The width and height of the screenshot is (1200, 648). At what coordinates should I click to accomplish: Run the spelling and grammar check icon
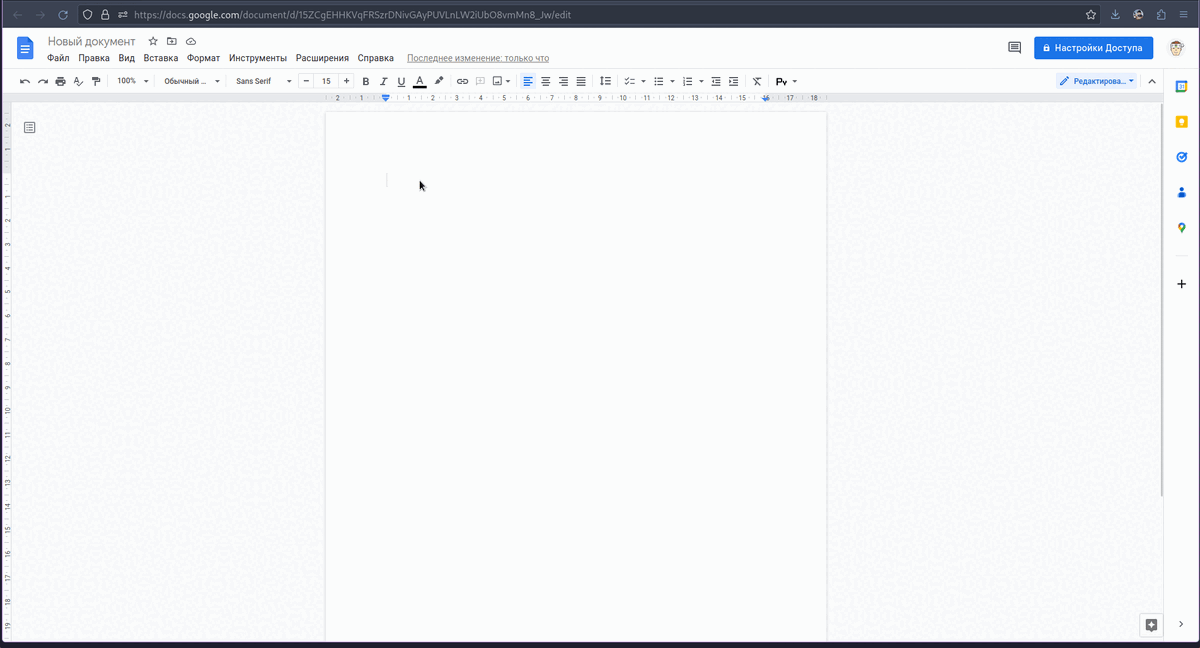click(x=79, y=81)
